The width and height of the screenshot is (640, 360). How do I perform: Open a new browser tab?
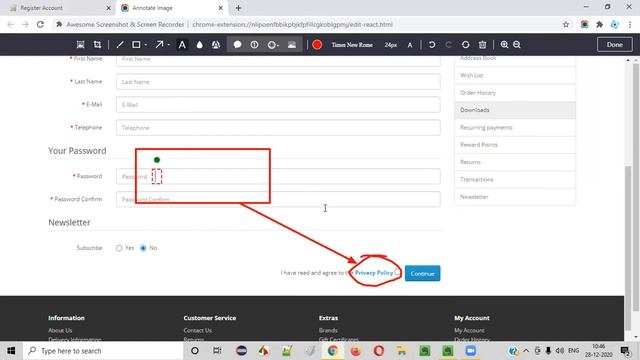[x=238, y=8]
